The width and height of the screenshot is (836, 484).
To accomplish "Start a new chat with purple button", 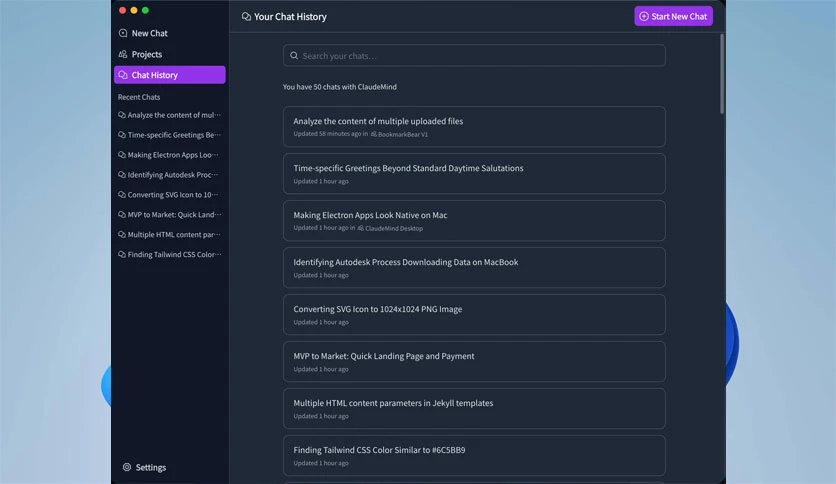I will (x=673, y=16).
